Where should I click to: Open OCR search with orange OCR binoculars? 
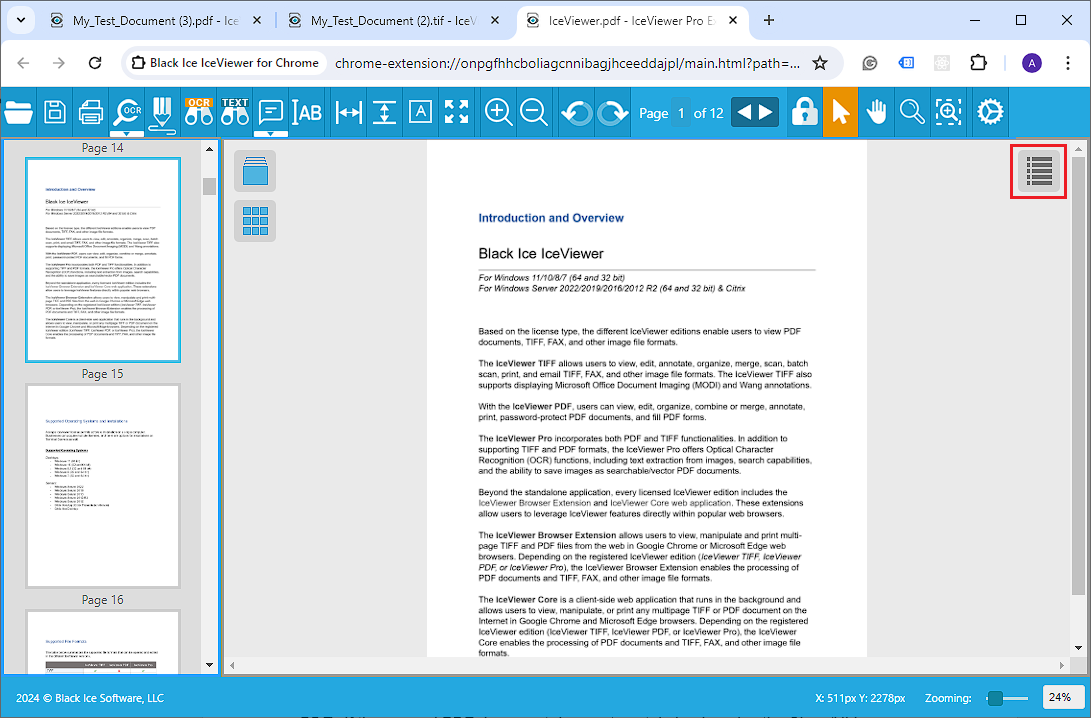[199, 111]
